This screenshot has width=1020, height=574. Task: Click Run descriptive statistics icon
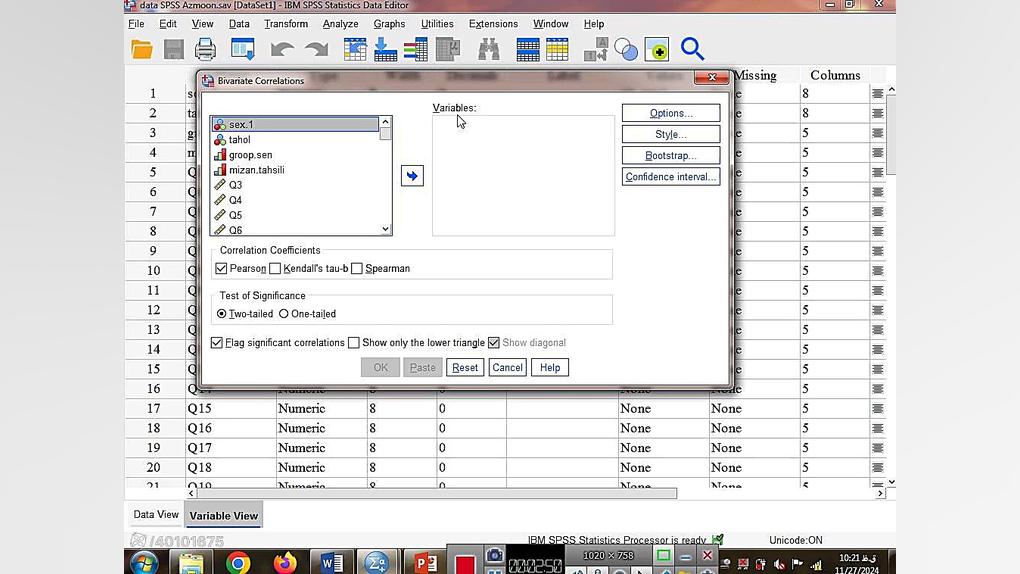pos(448,49)
